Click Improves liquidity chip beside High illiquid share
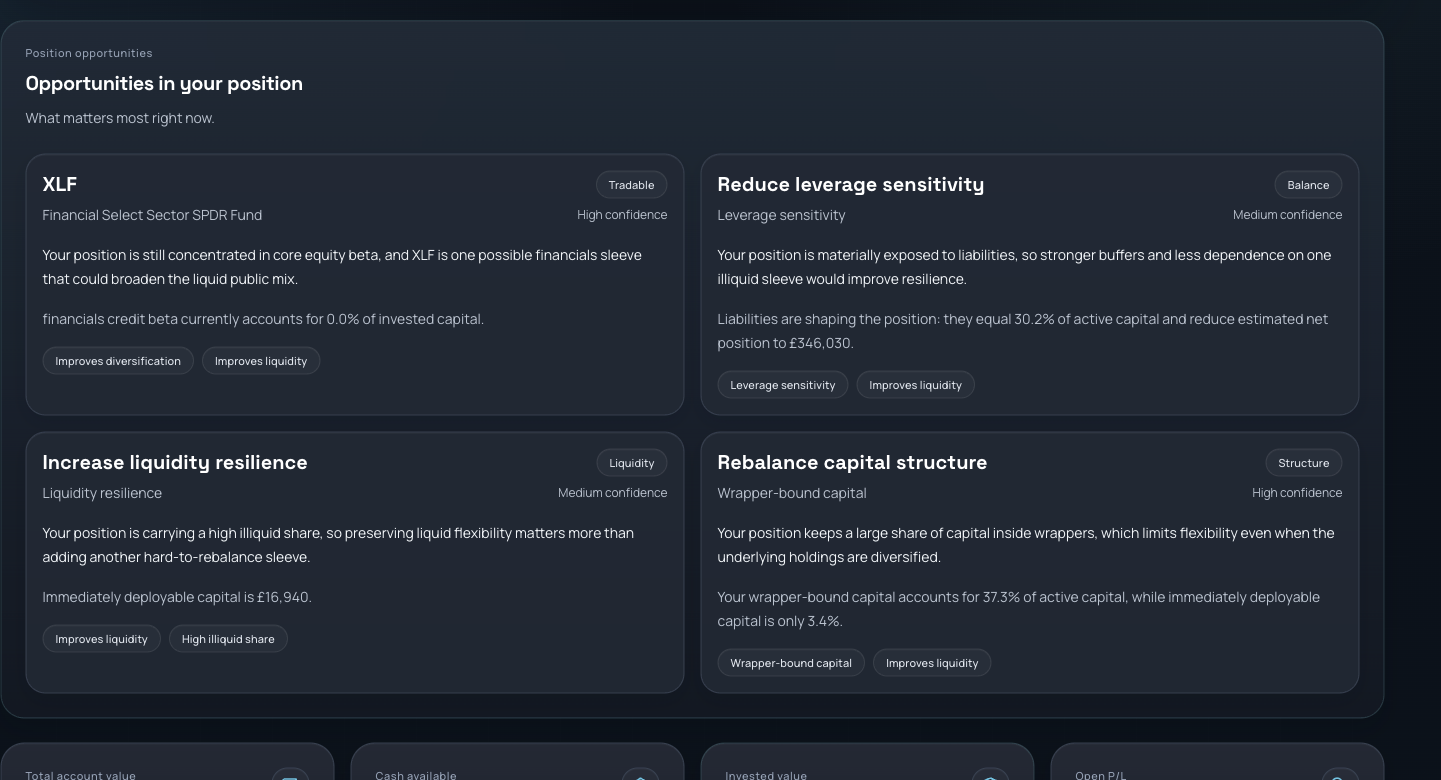 (101, 639)
